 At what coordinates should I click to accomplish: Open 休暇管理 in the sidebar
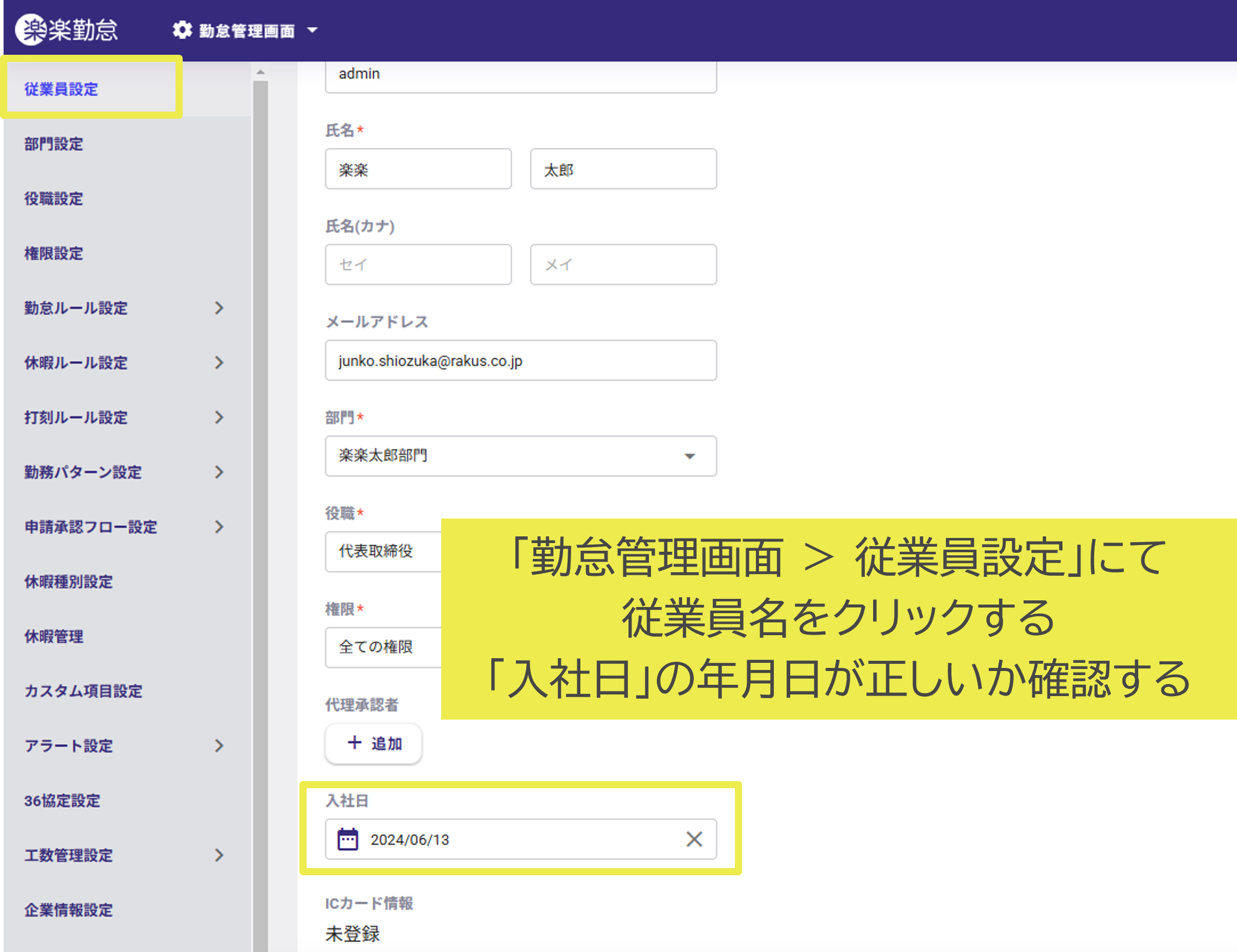(x=54, y=636)
